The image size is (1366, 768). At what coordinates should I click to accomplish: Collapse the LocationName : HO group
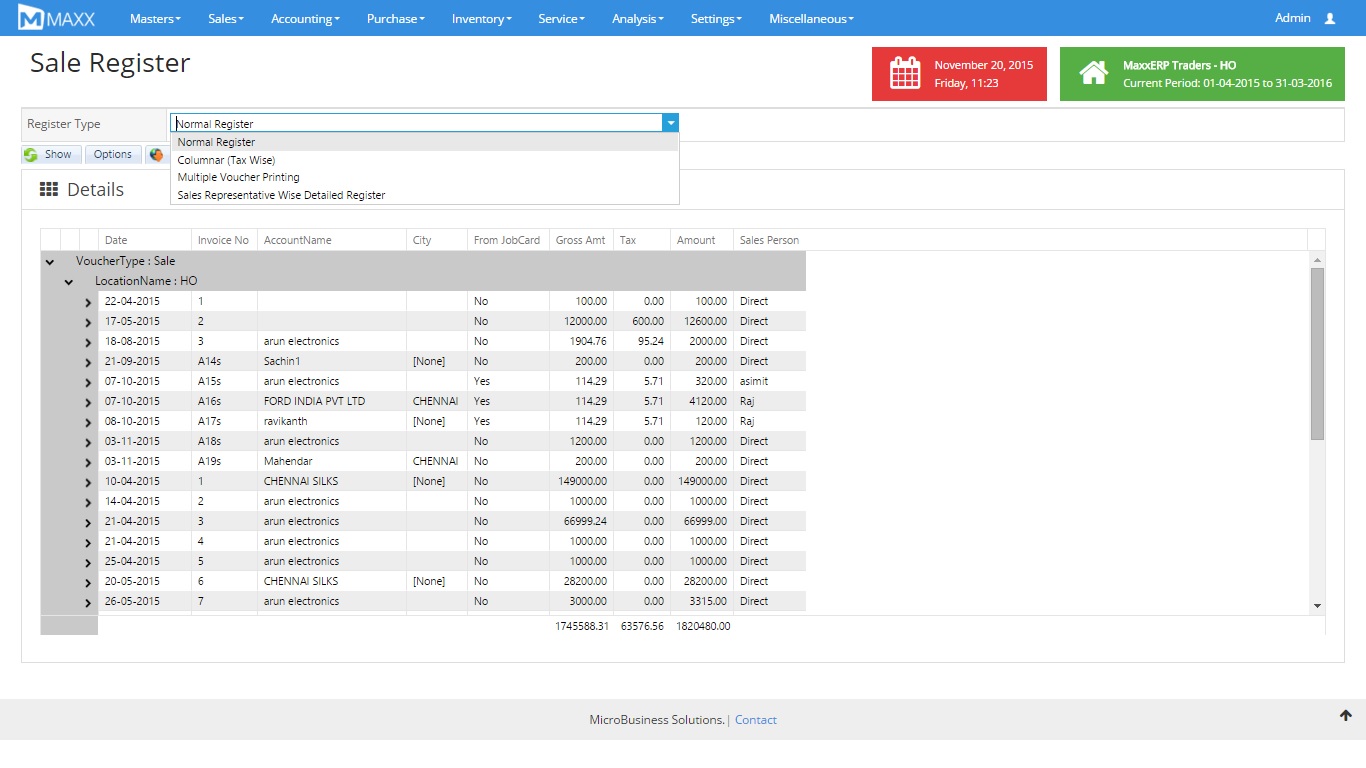click(x=69, y=282)
